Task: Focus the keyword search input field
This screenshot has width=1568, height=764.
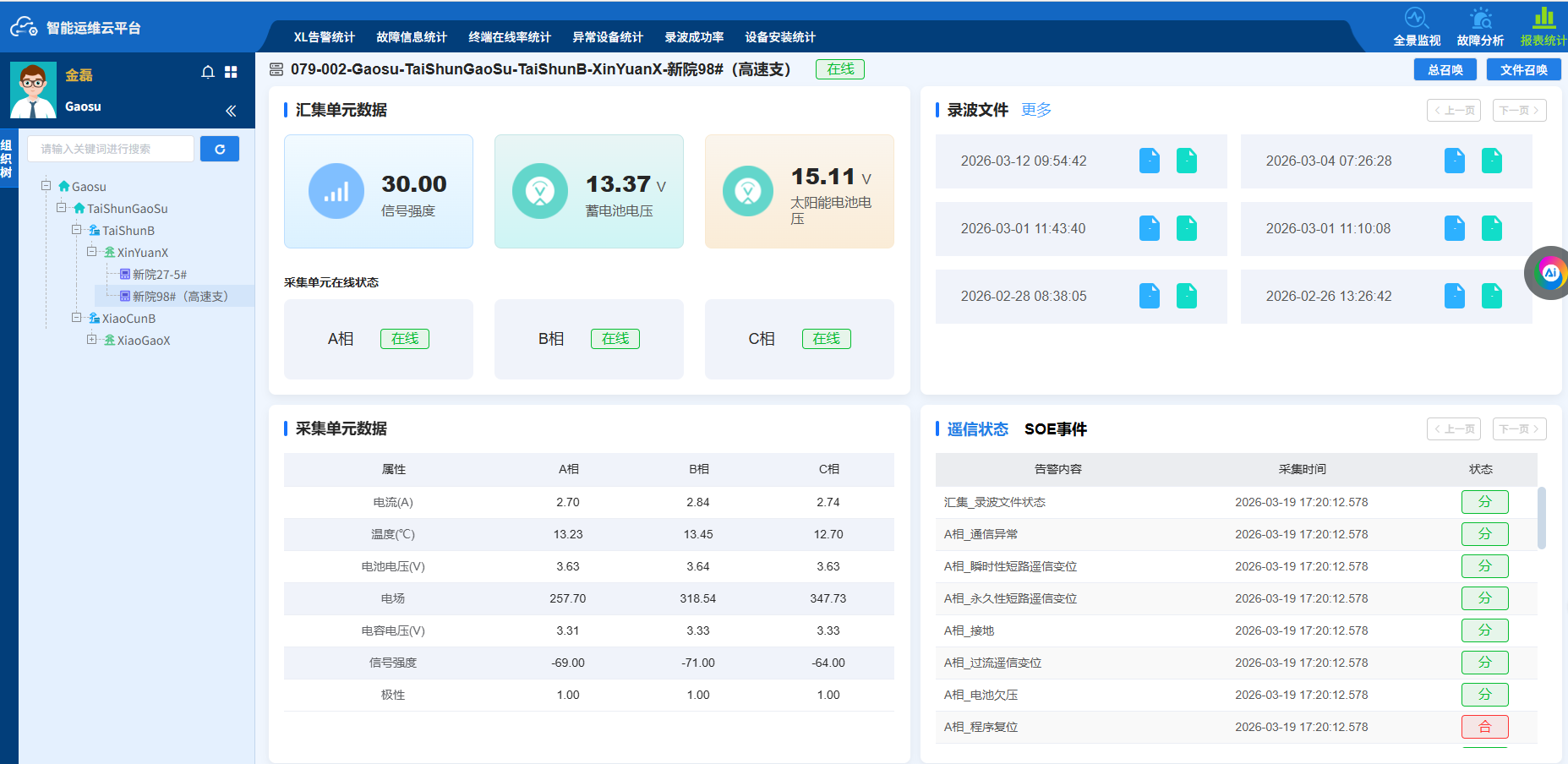Action: [x=111, y=149]
